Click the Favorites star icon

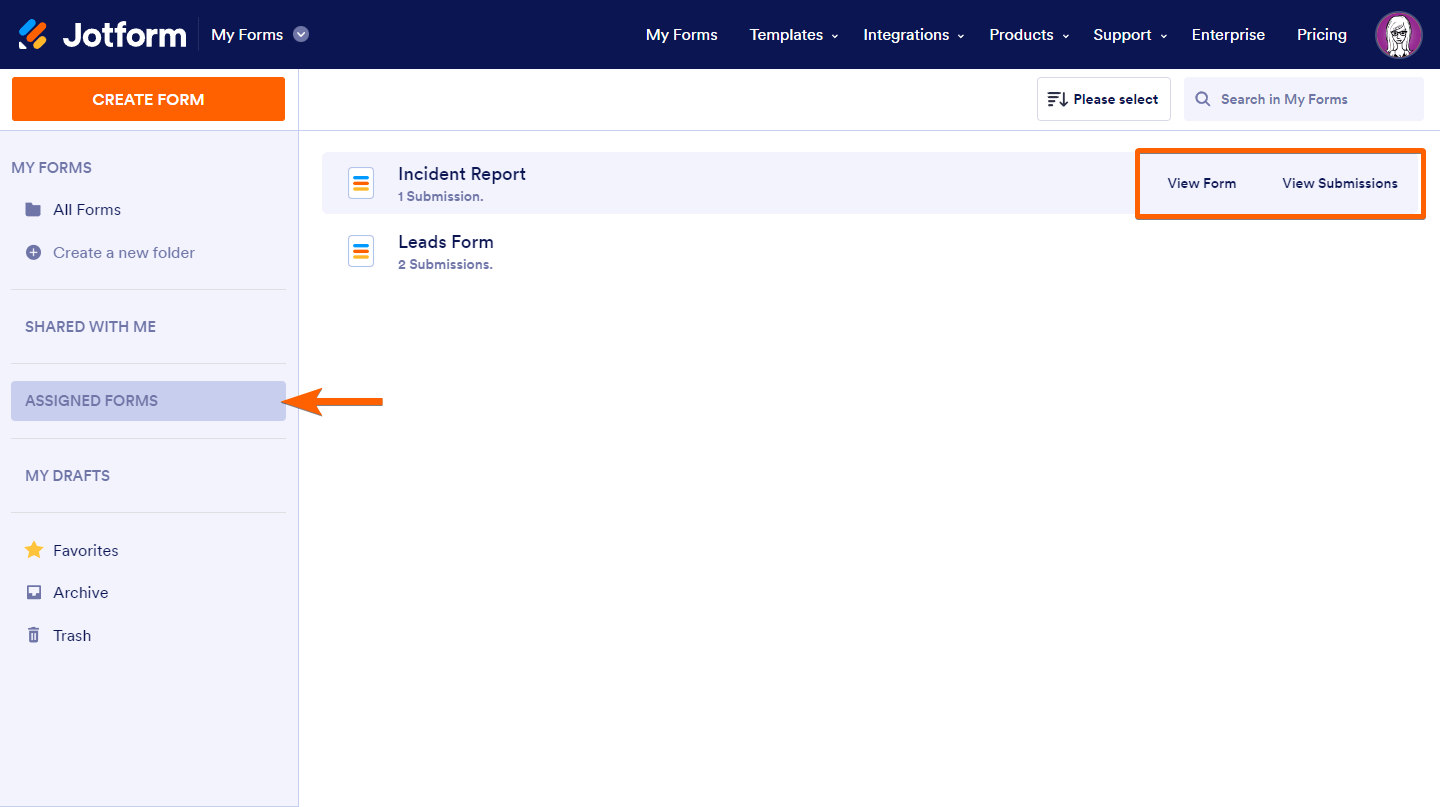tap(33, 550)
